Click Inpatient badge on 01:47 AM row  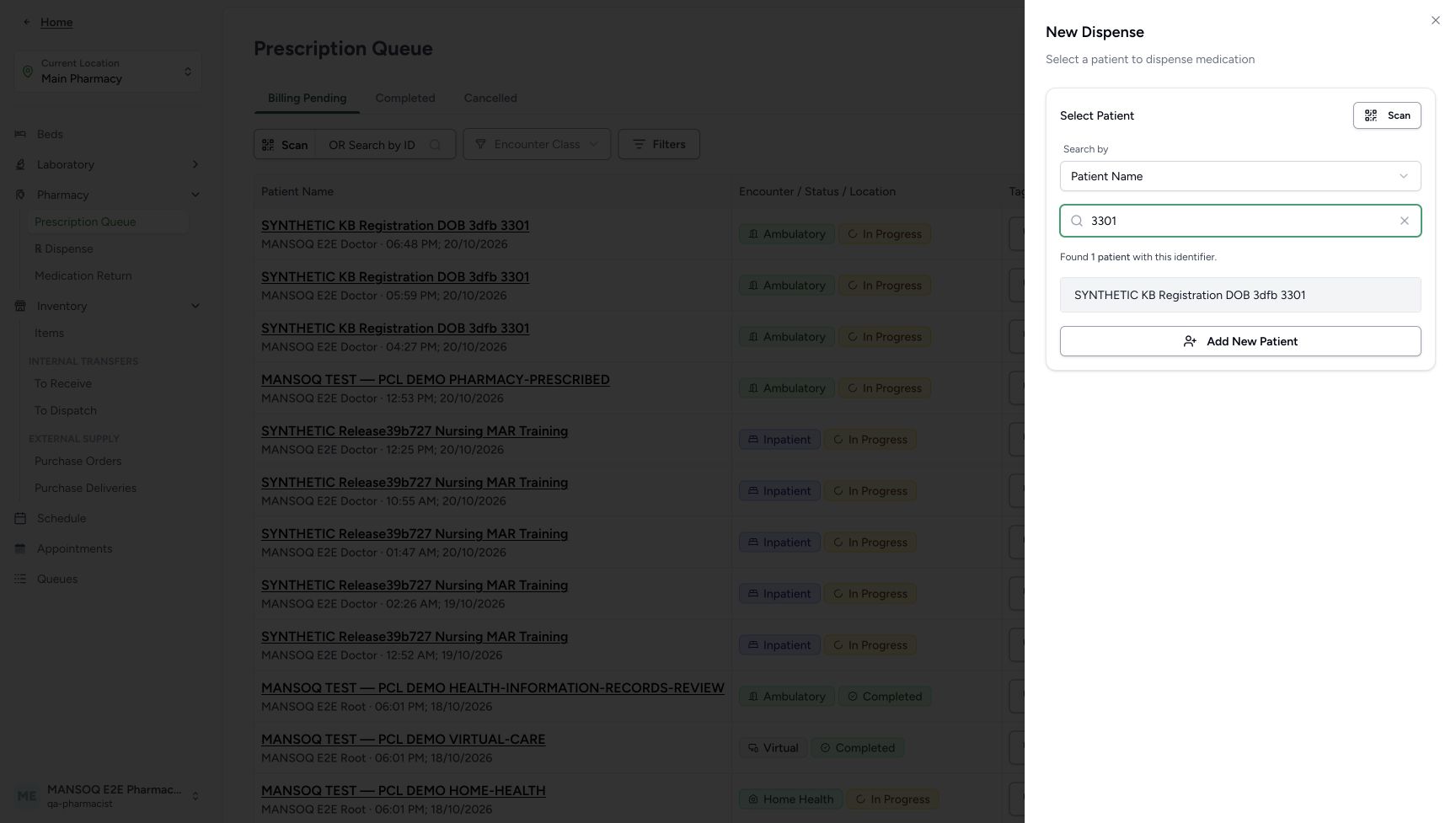point(779,542)
